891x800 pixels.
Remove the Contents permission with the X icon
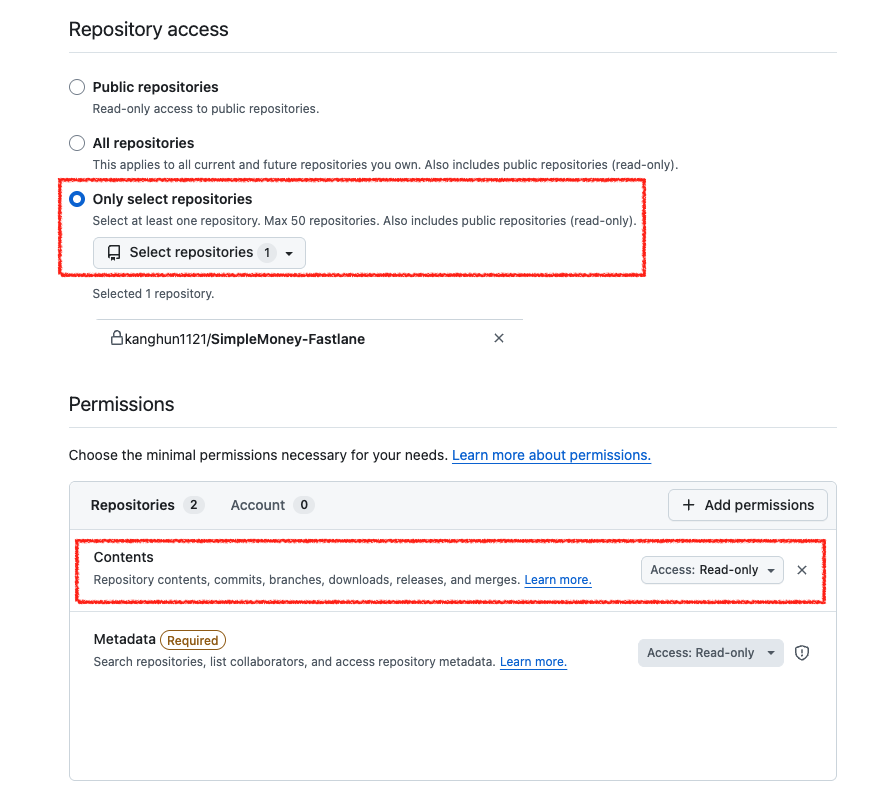tap(802, 570)
